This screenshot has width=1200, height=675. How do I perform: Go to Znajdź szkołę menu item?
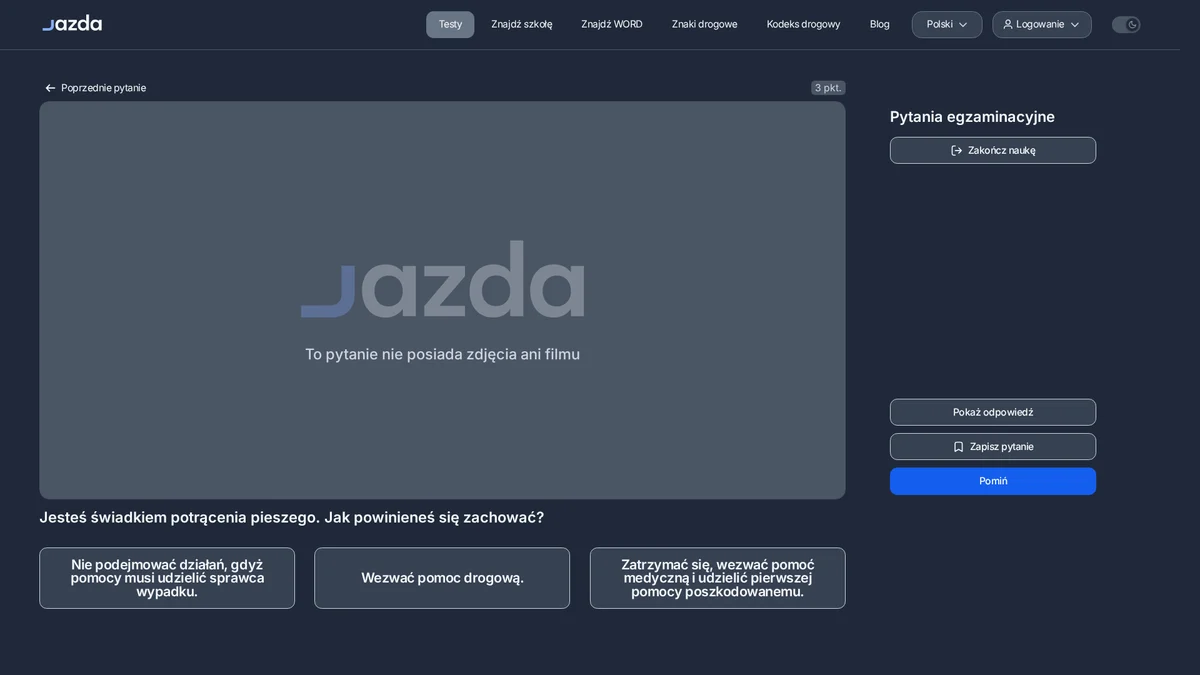522,24
